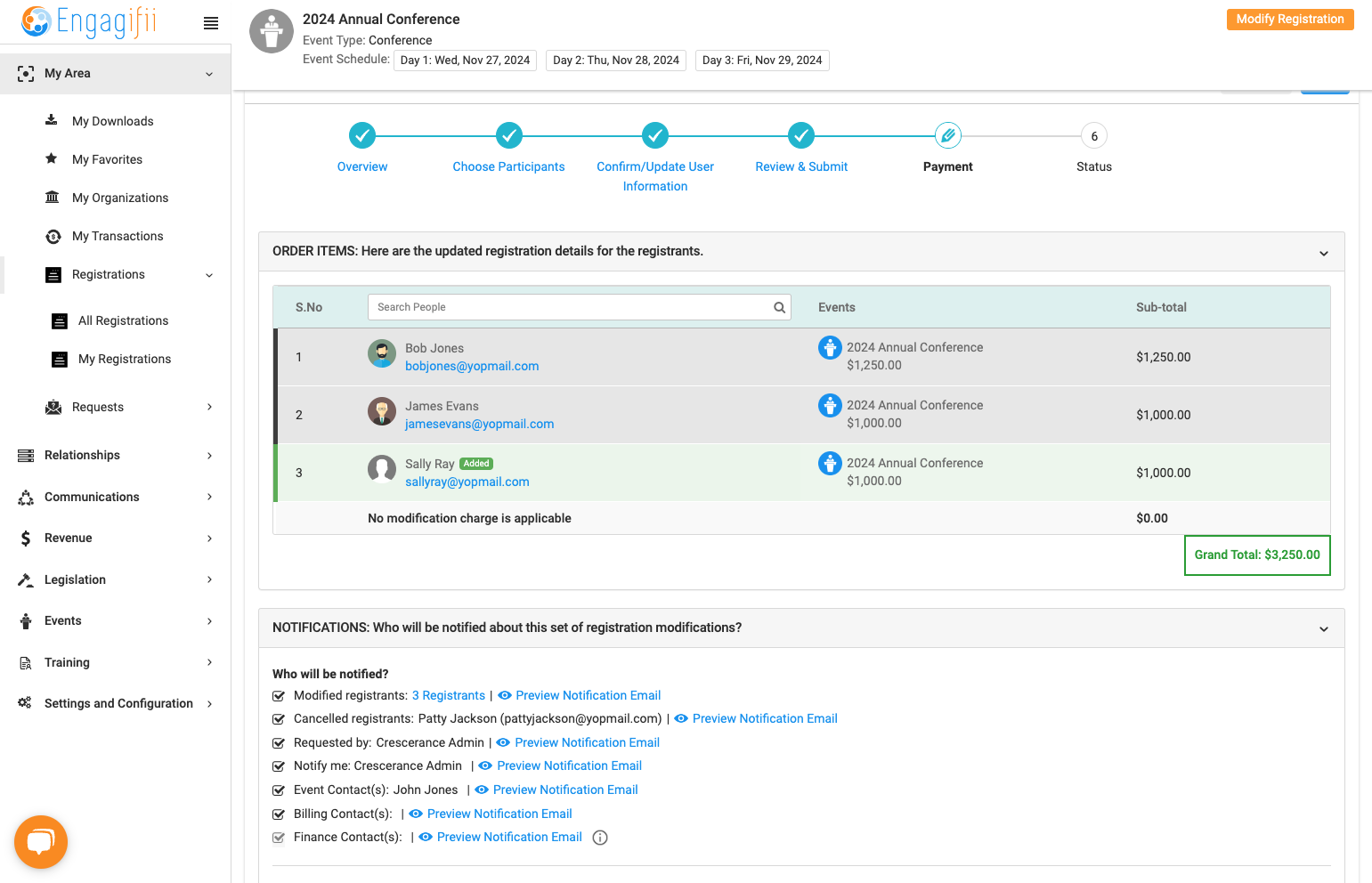Click the Payment step pencil icon

[948, 135]
